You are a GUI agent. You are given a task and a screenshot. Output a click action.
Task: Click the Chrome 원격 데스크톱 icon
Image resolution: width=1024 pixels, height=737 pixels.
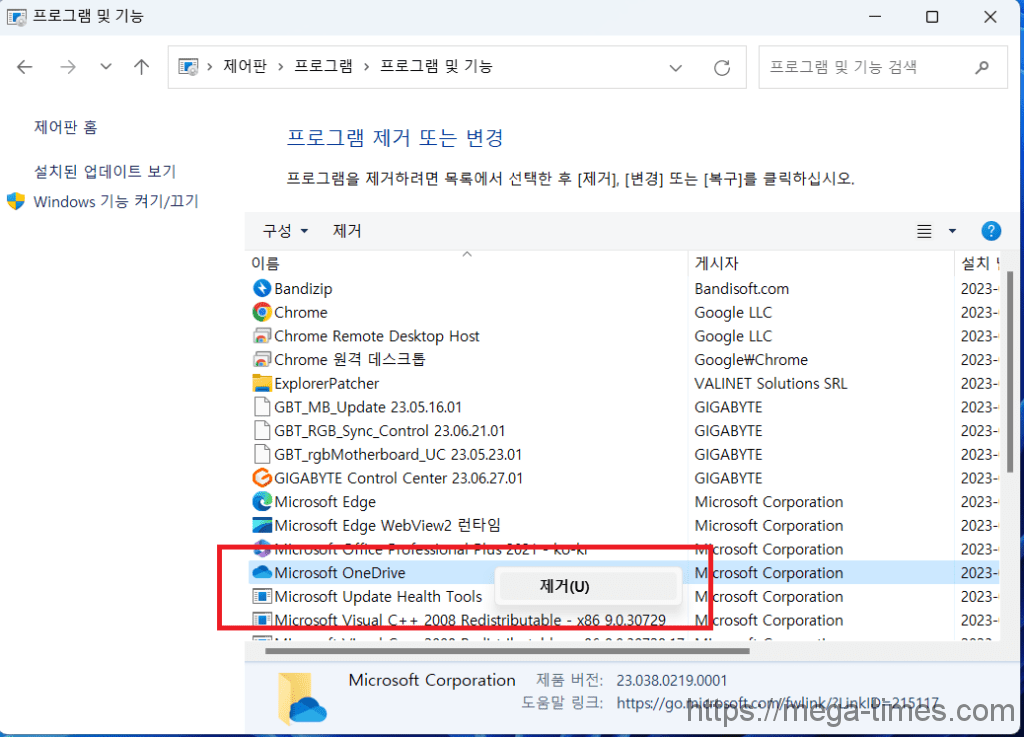(262, 359)
